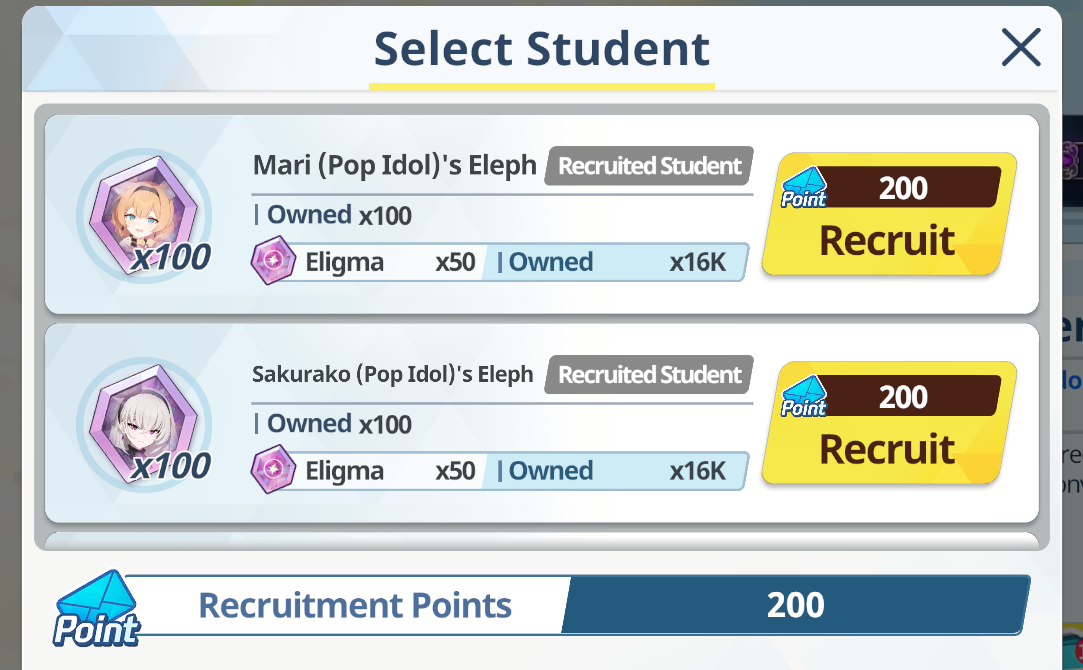Click Recruited Student tag for Mari

649,166
